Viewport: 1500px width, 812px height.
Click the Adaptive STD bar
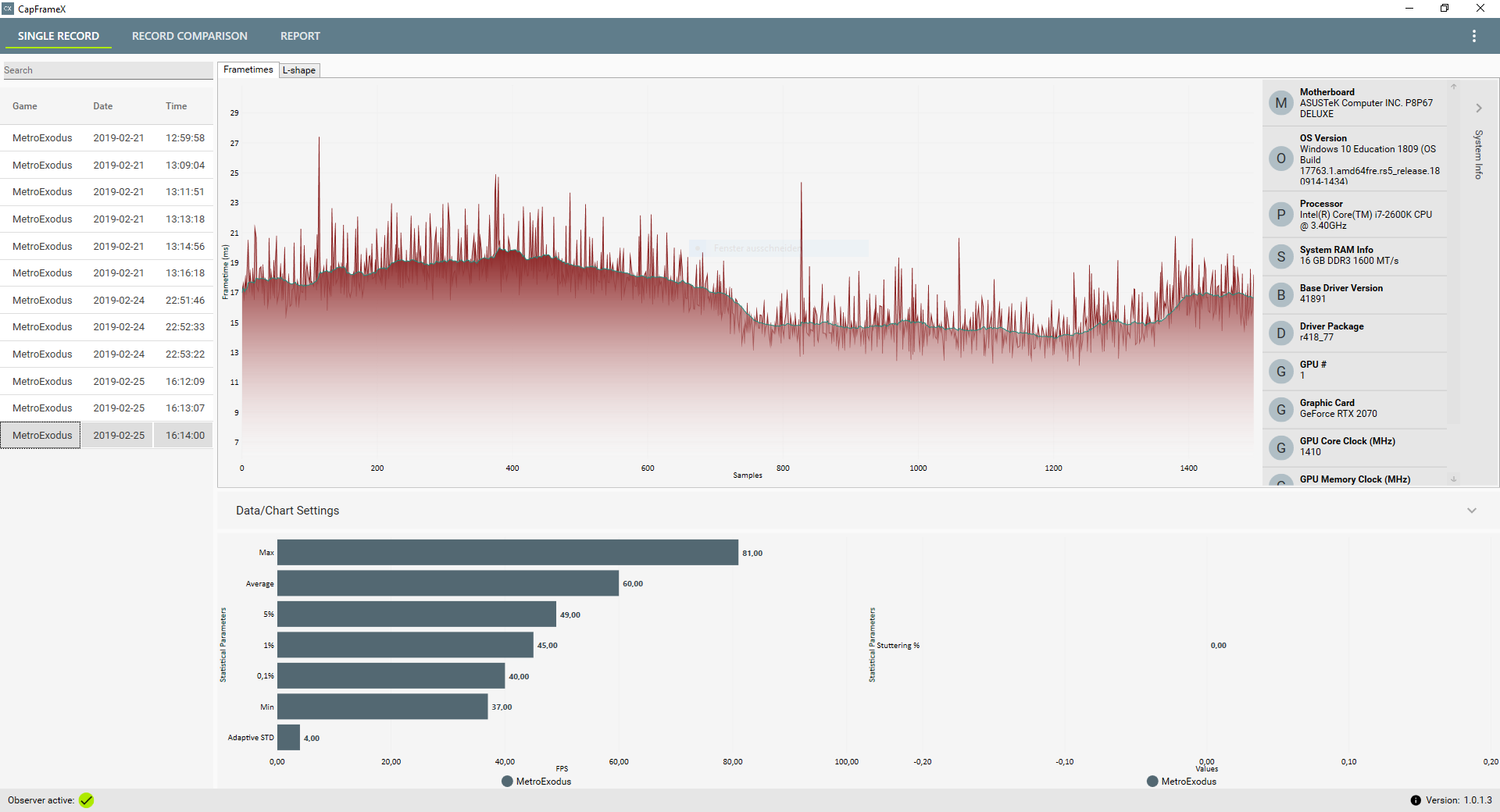pyautogui.click(x=288, y=738)
